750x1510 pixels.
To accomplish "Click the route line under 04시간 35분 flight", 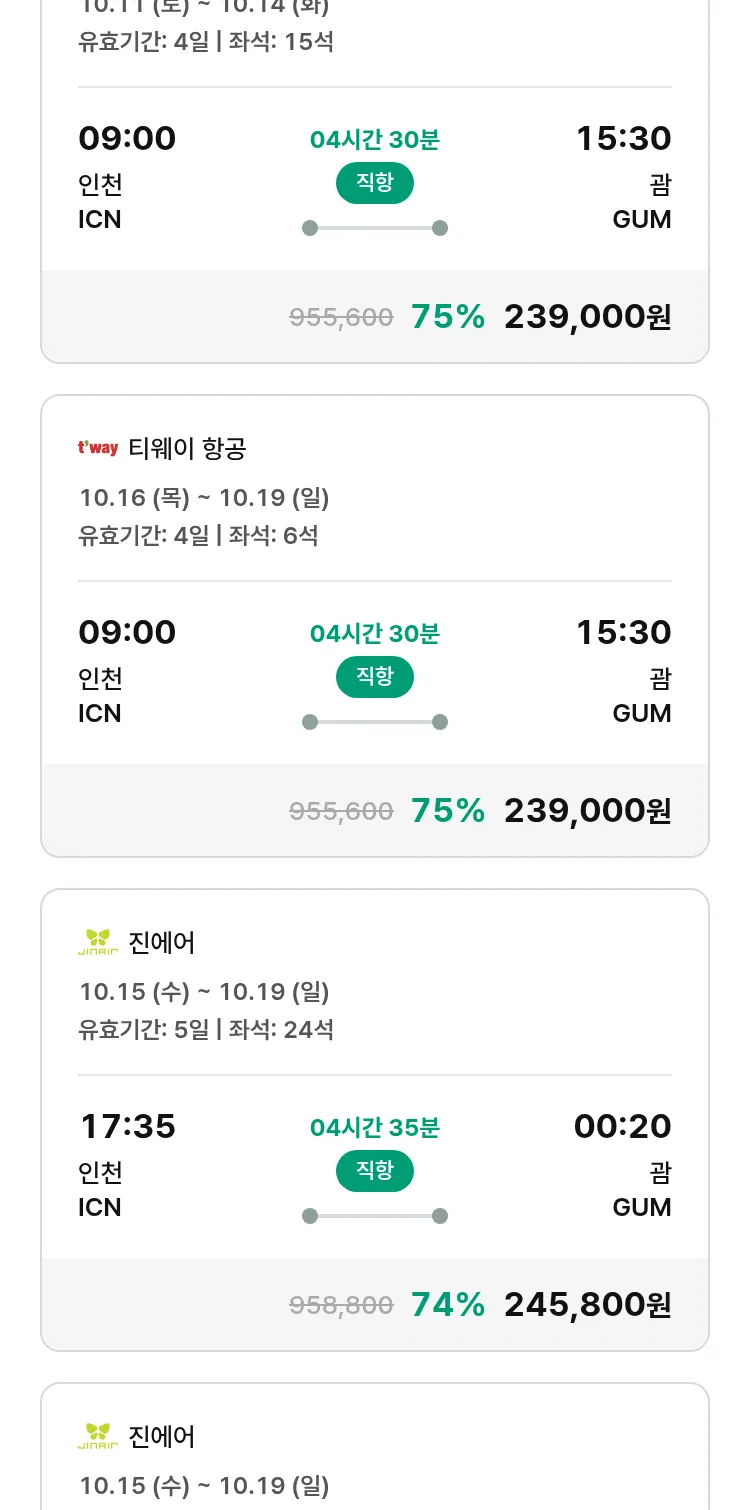I will click(374, 1216).
